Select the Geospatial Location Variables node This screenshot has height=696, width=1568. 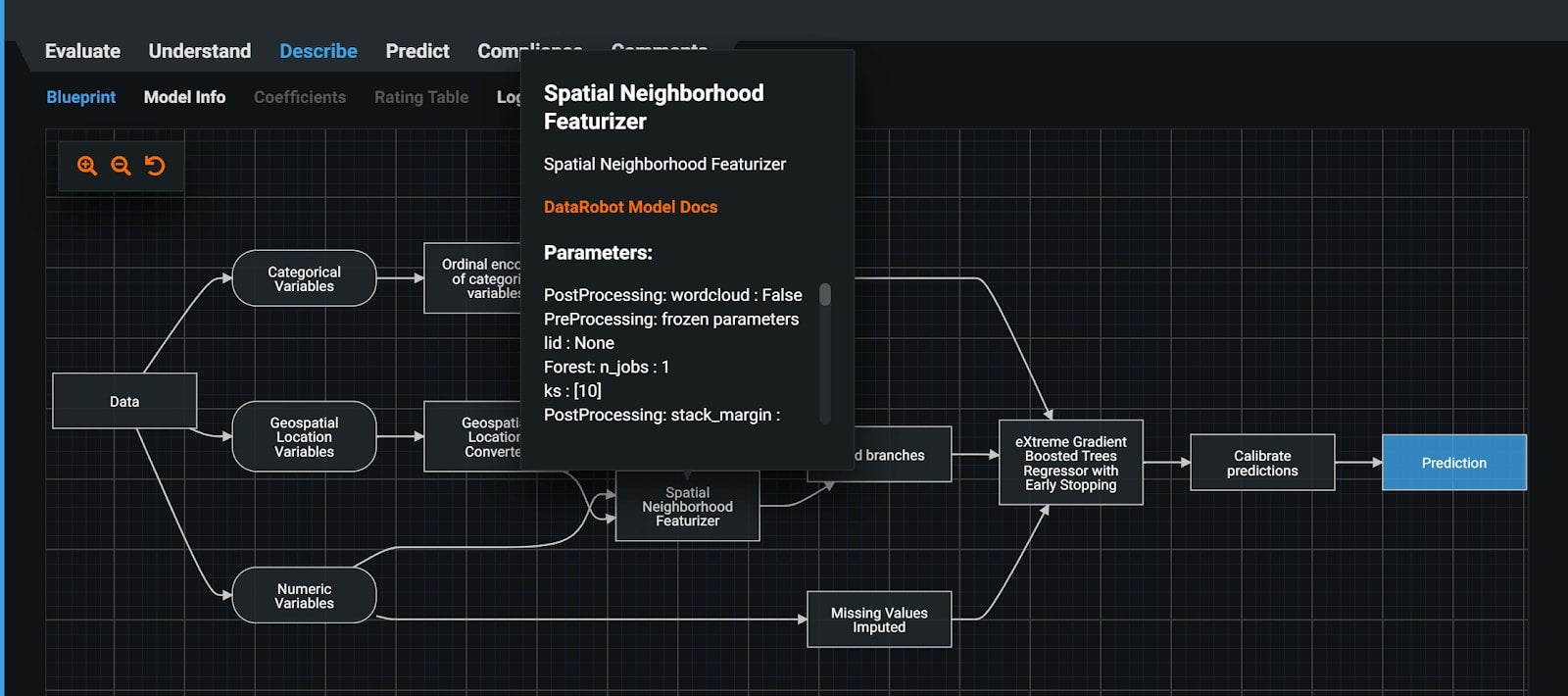pyautogui.click(x=304, y=436)
